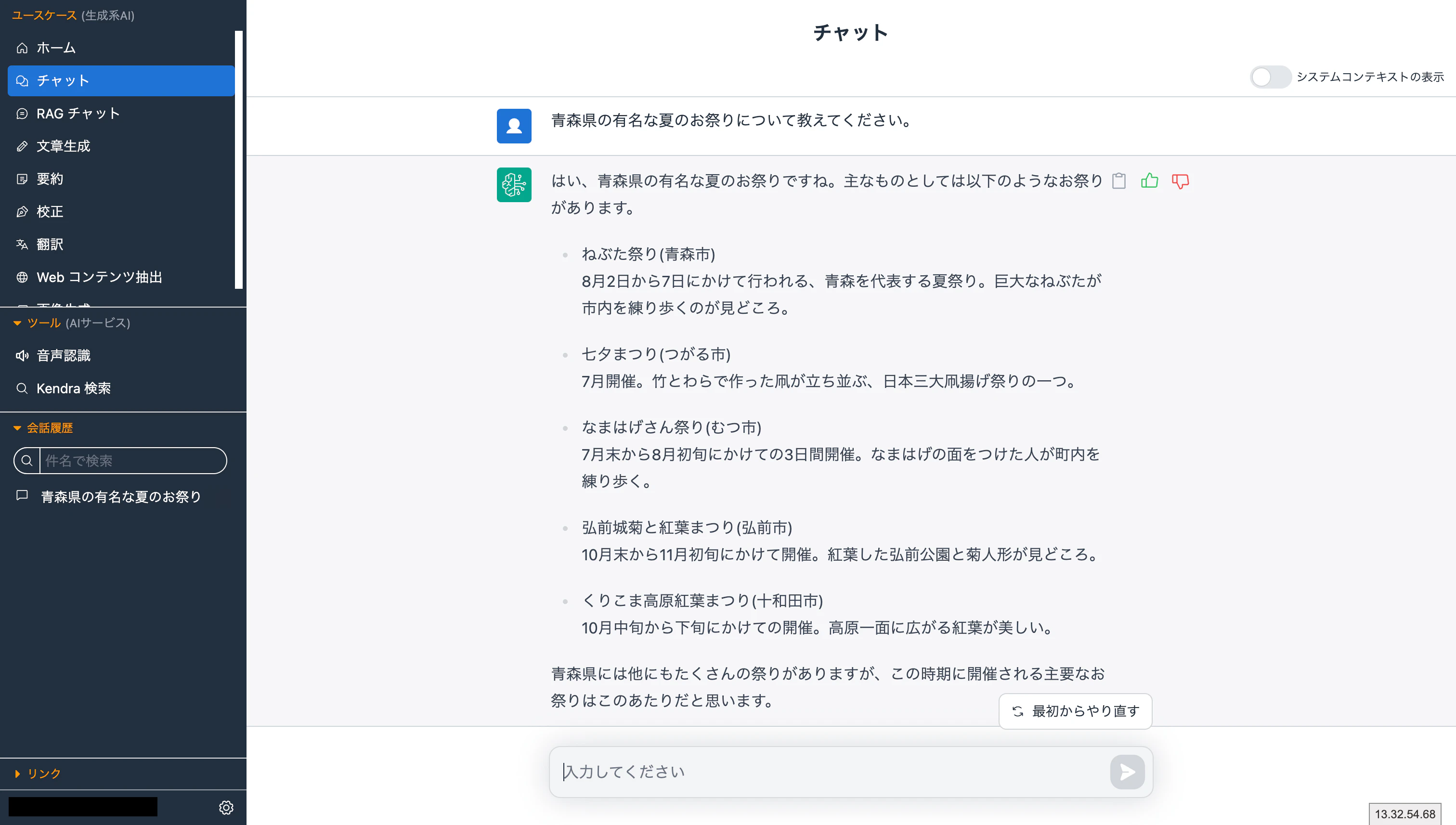The image size is (1456, 825).
Task: Click the 翻訳 translate icon
Action: point(22,245)
